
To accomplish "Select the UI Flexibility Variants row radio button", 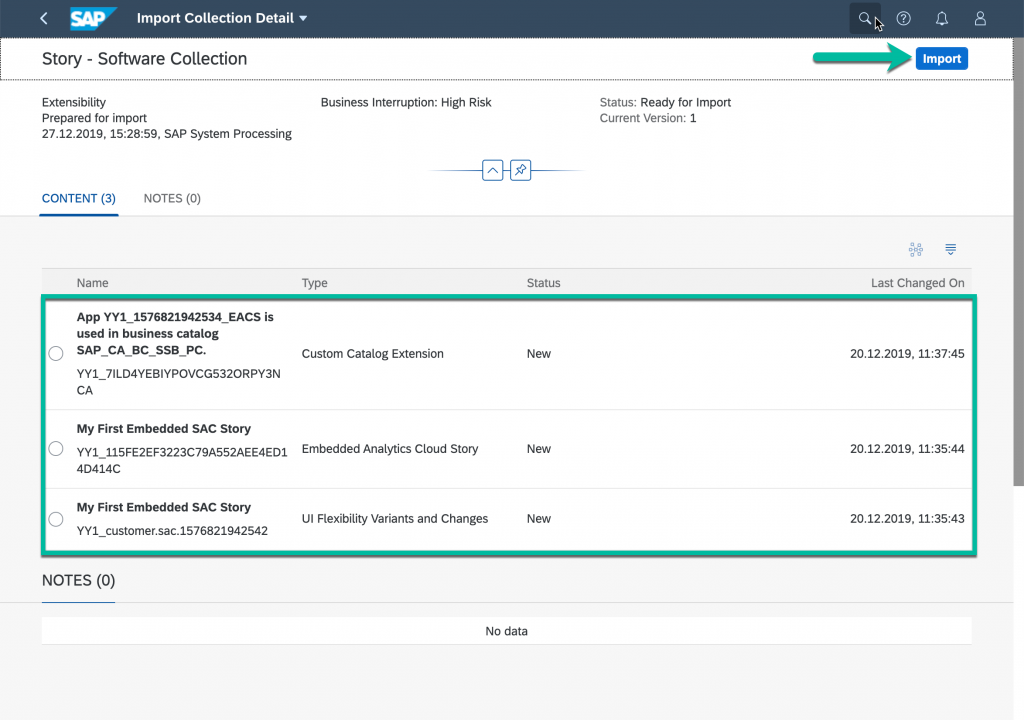I will tap(56, 519).
